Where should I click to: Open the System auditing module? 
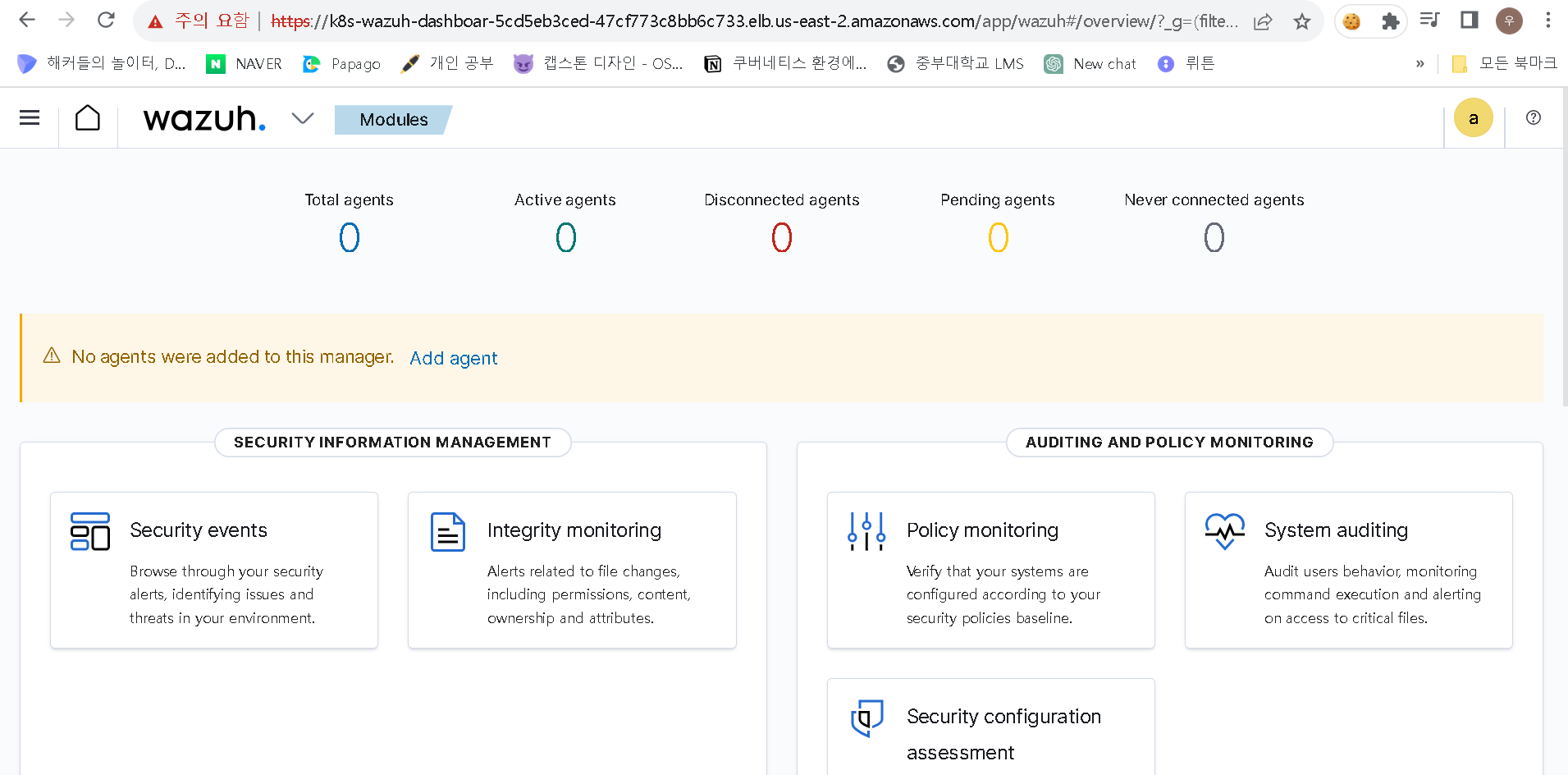pyautogui.click(x=1348, y=570)
